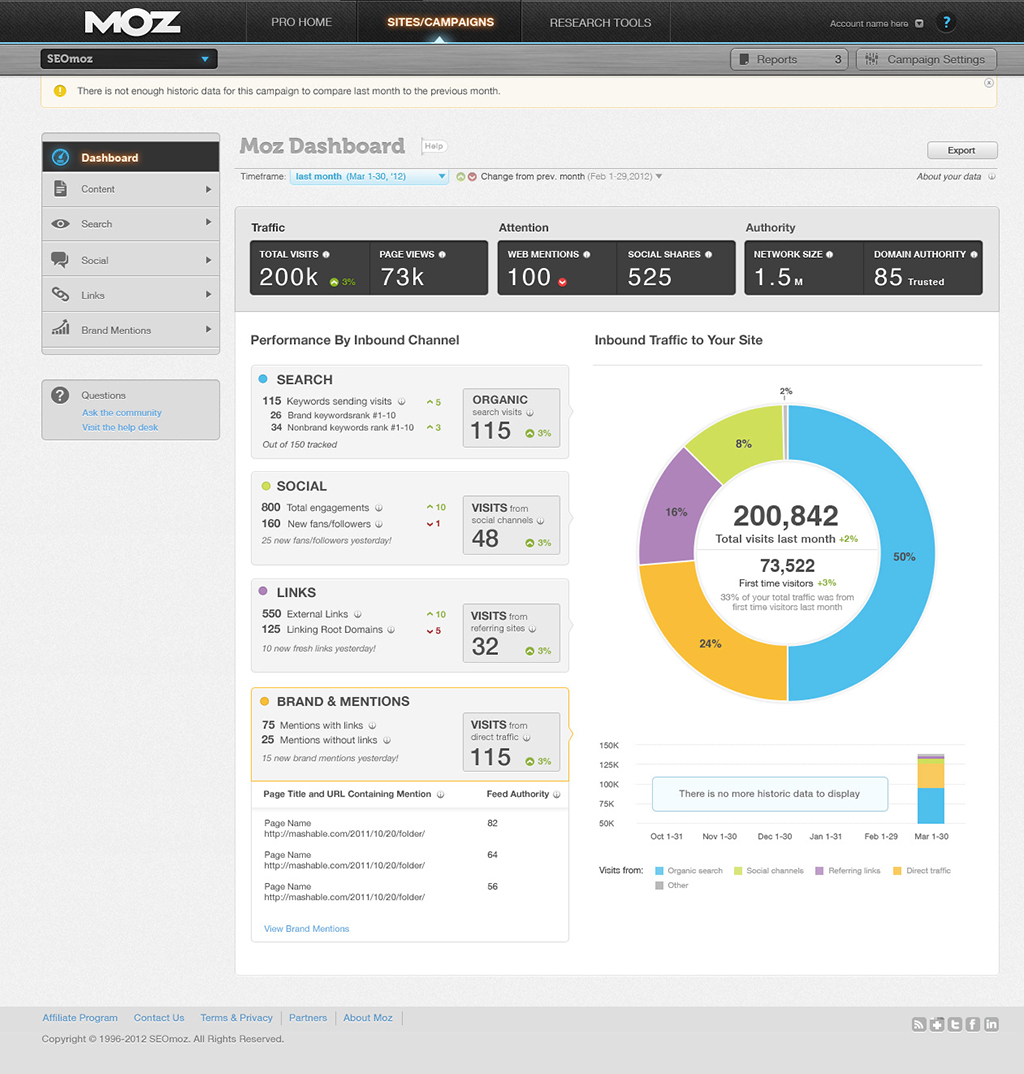
Task: Open the blue question mark help icon
Action: pos(946,23)
